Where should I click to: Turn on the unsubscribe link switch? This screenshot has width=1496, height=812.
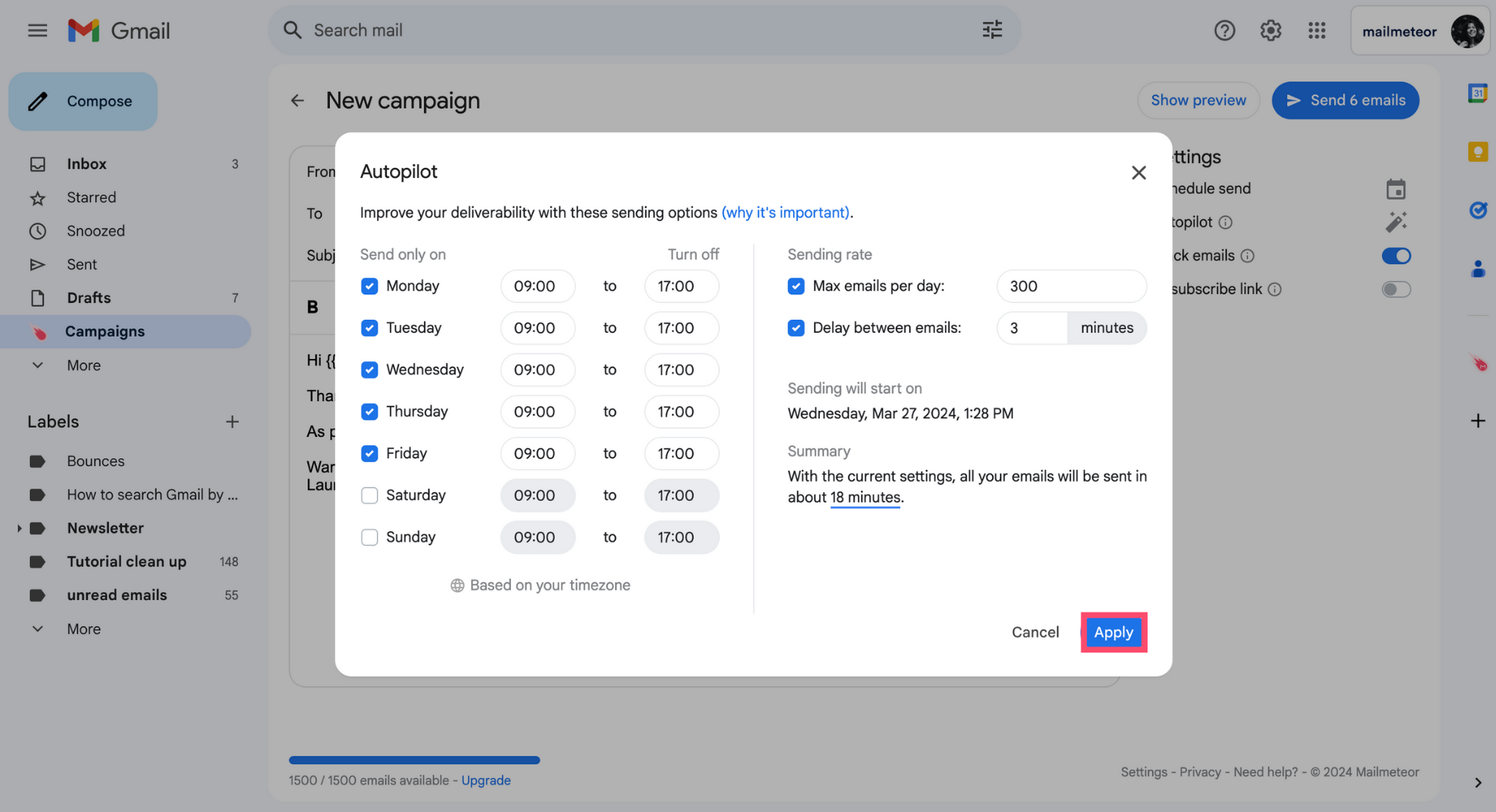point(1396,290)
